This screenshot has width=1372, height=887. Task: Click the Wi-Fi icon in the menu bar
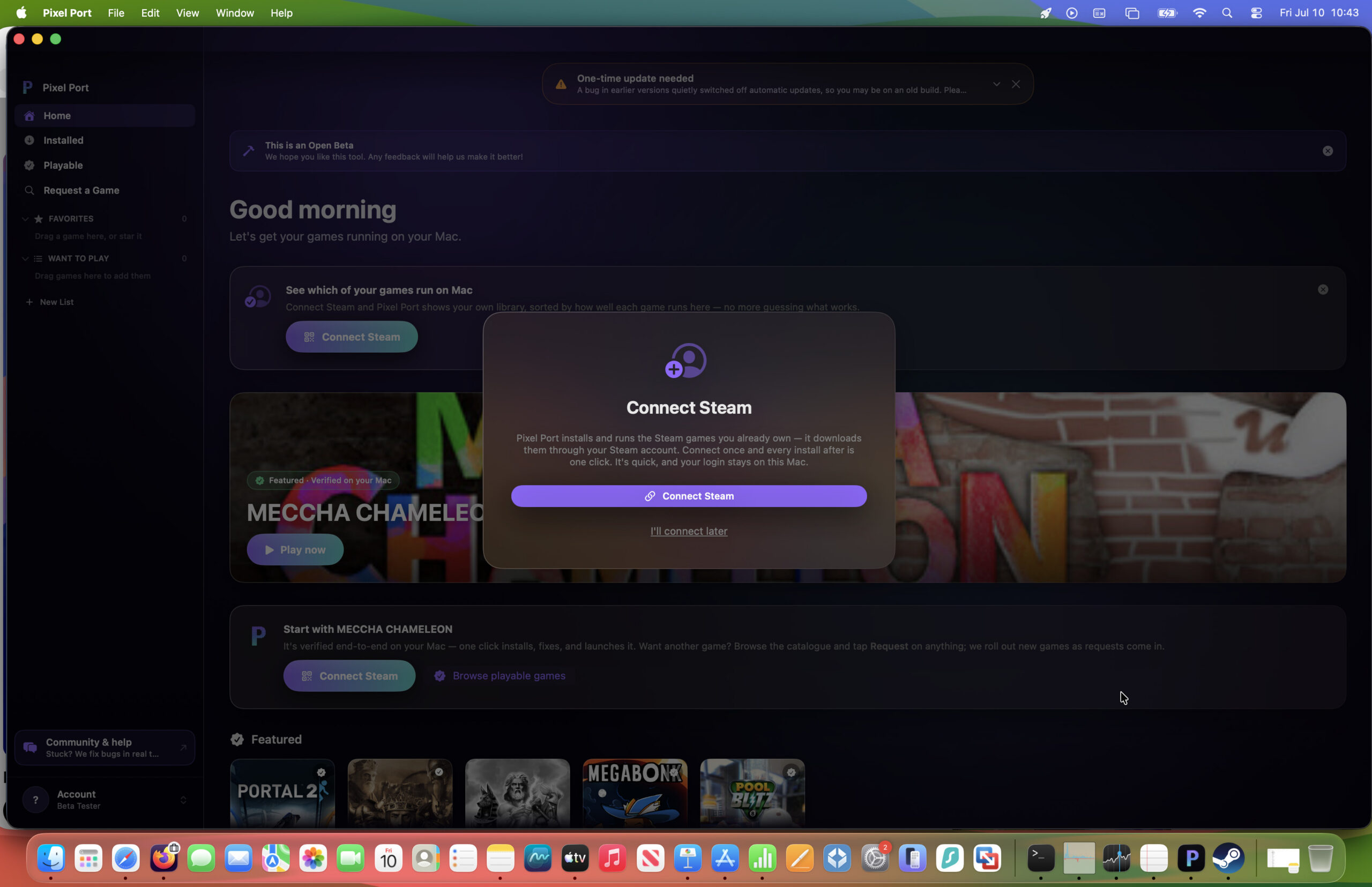[x=1199, y=13]
